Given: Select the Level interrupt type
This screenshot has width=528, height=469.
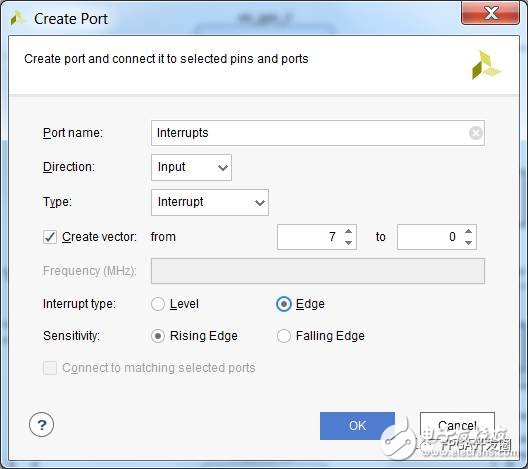Looking at the screenshot, I should point(158,304).
